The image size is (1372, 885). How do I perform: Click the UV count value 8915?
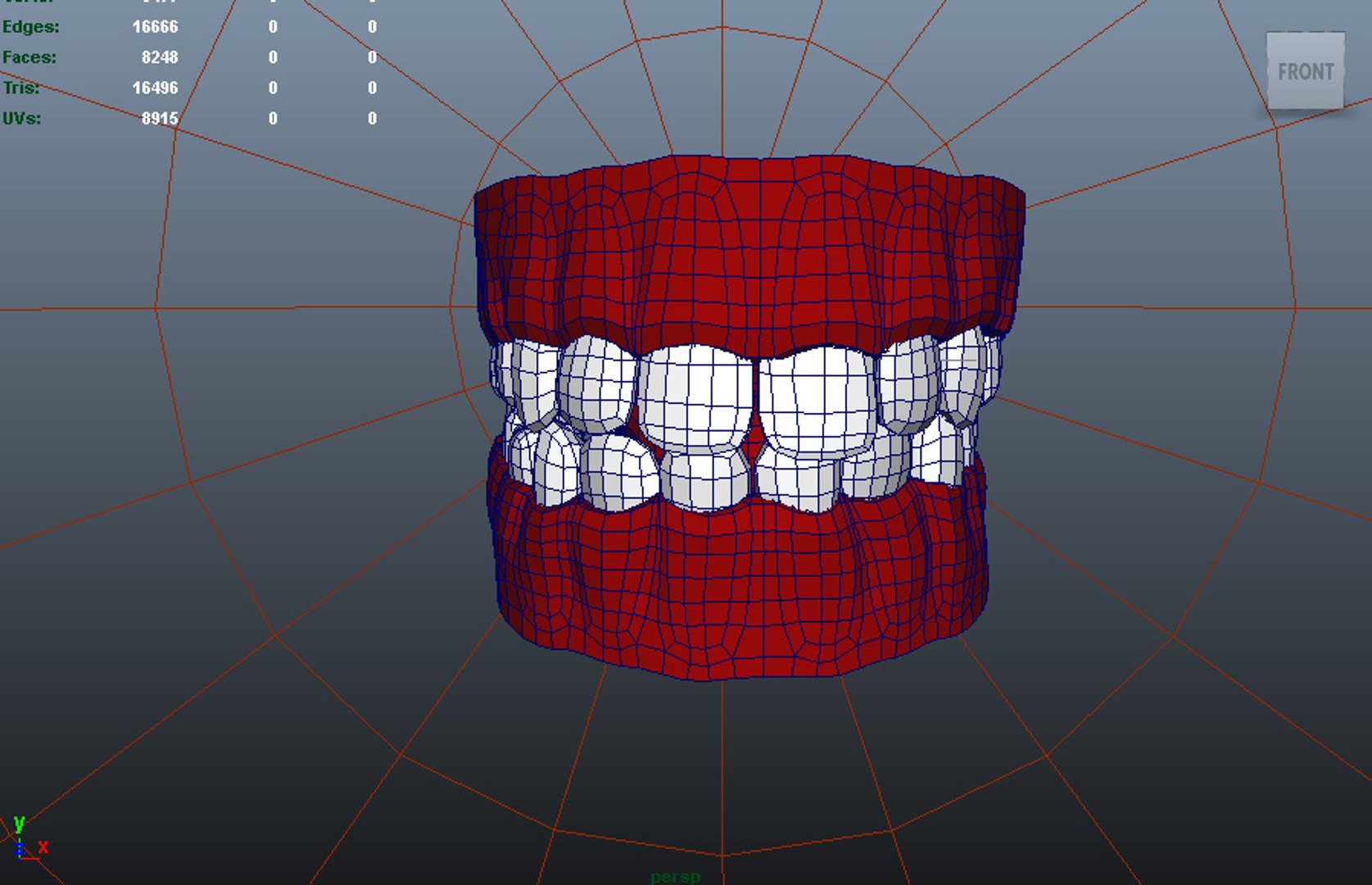pyautogui.click(x=160, y=118)
